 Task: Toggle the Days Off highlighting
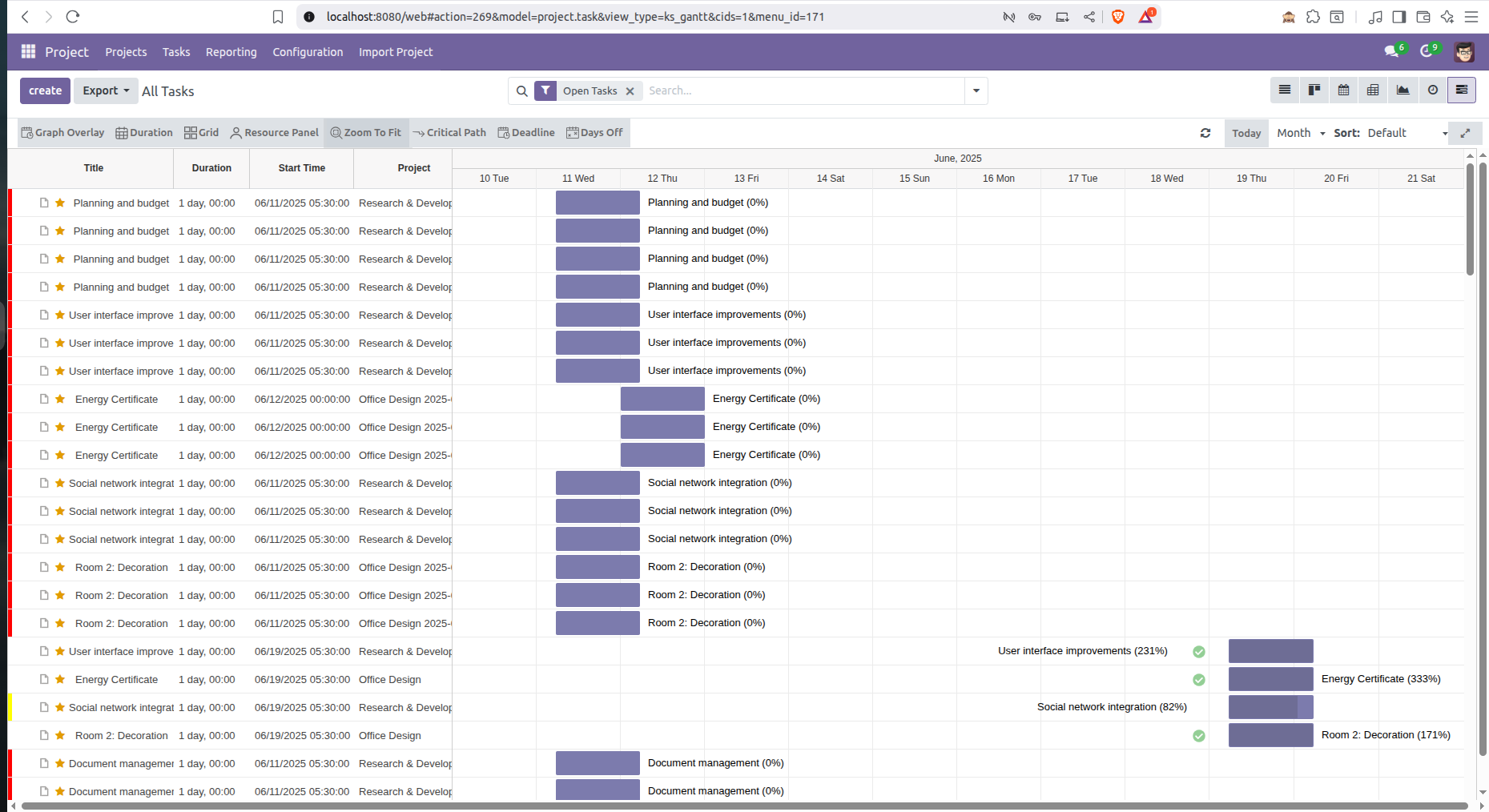594,133
